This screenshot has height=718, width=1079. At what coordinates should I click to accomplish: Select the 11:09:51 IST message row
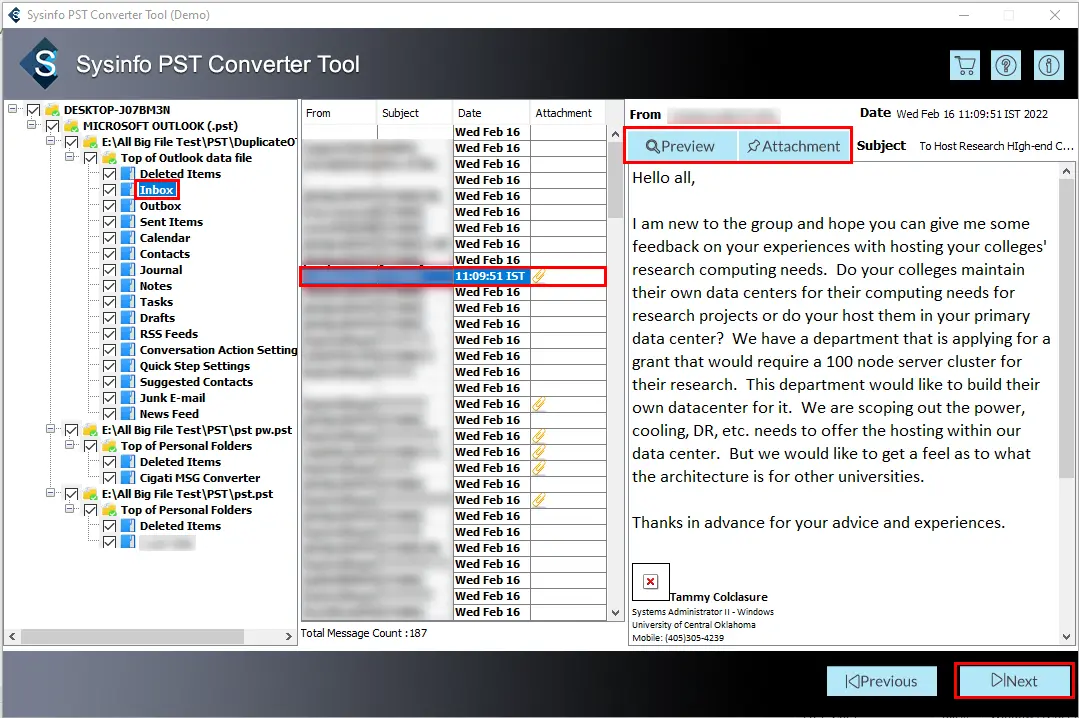click(x=453, y=276)
